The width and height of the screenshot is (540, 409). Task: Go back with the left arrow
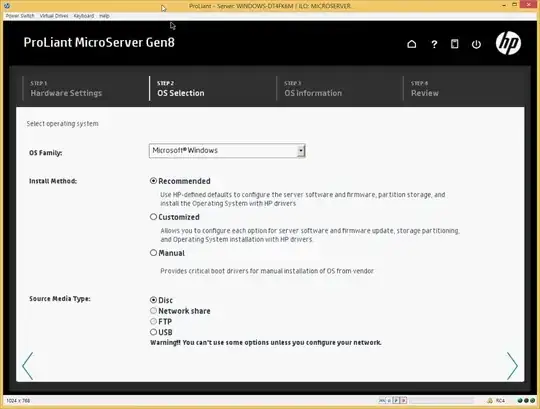point(28,366)
